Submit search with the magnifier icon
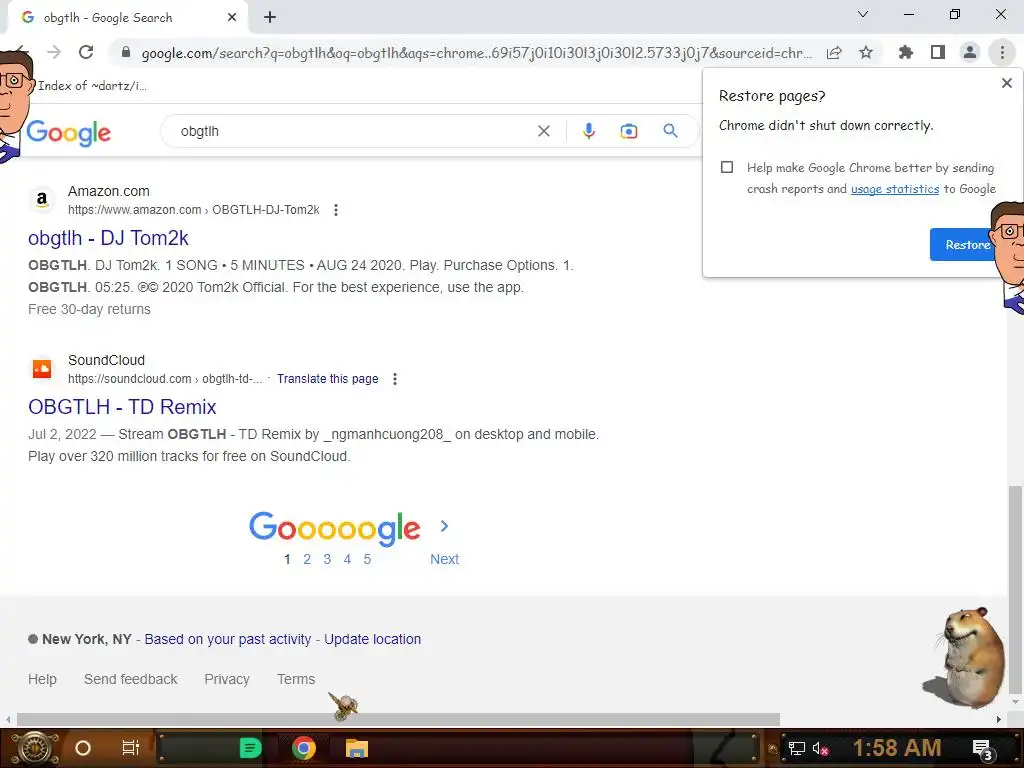1024x768 pixels. point(670,131)
